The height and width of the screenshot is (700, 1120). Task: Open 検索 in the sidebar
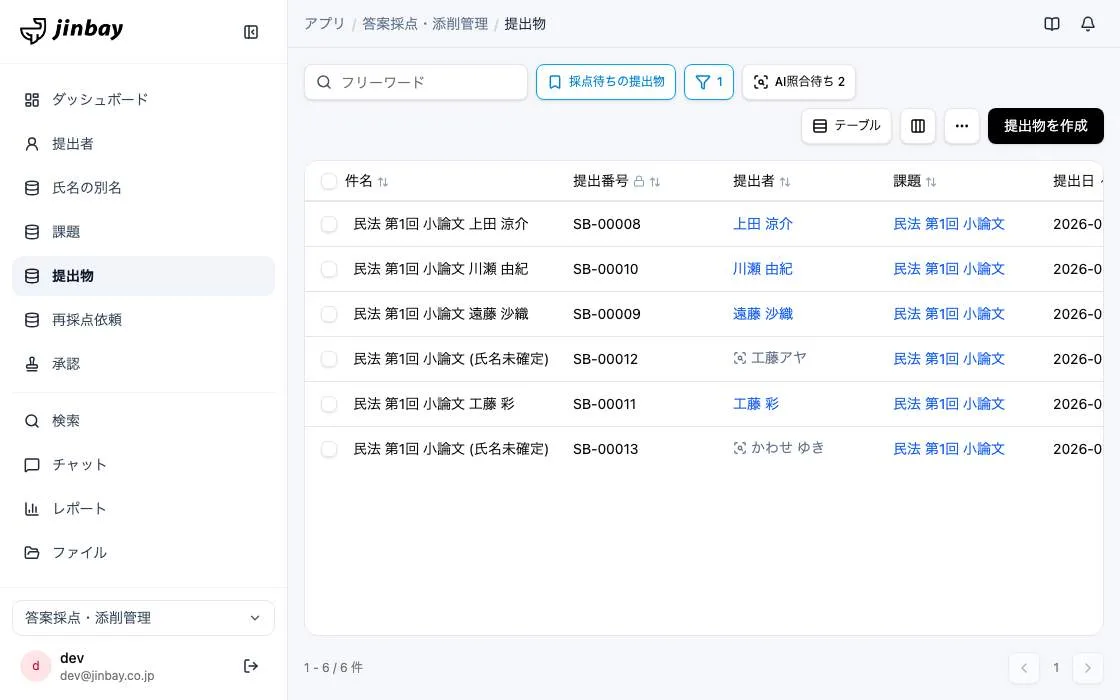pyautogui.click(x=144, y=421)
